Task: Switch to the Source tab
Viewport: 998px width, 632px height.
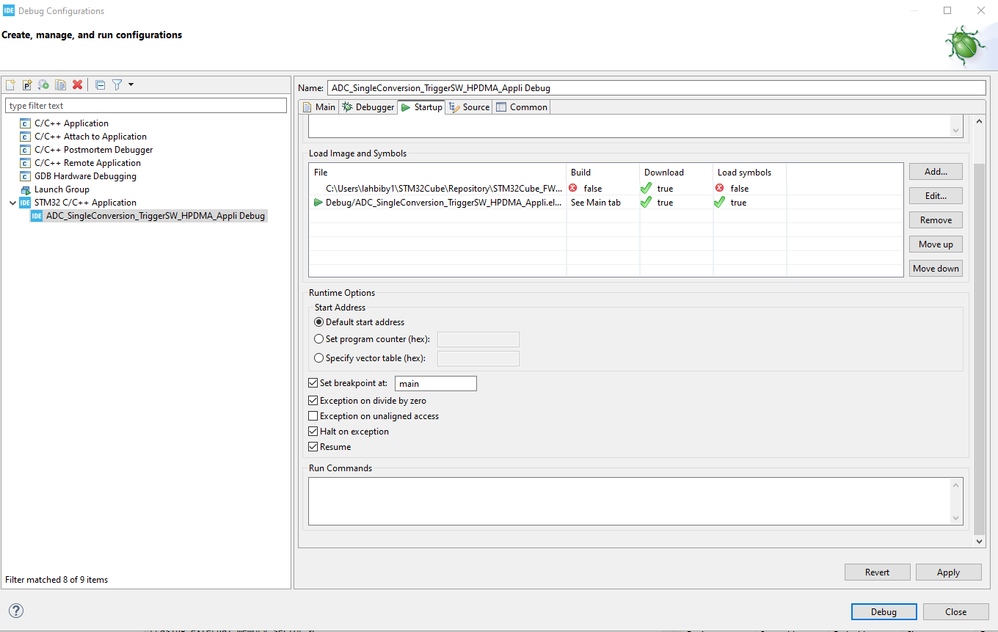Action: (469, 107)
